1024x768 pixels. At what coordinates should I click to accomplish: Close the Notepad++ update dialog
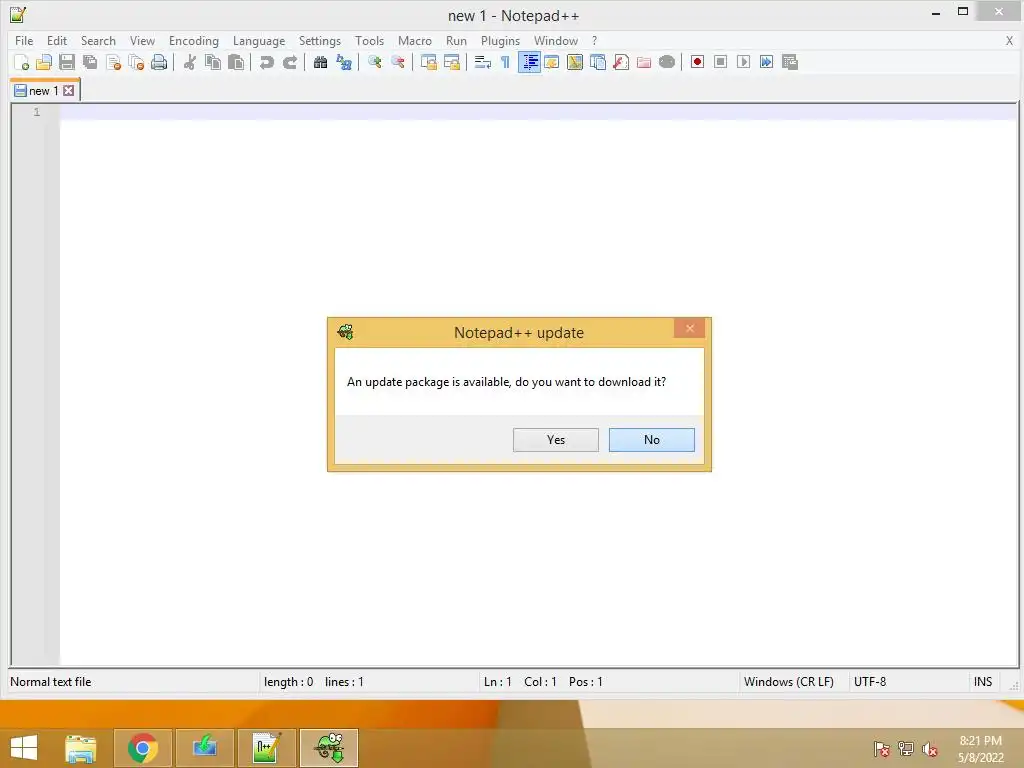(x=690, y=328)
